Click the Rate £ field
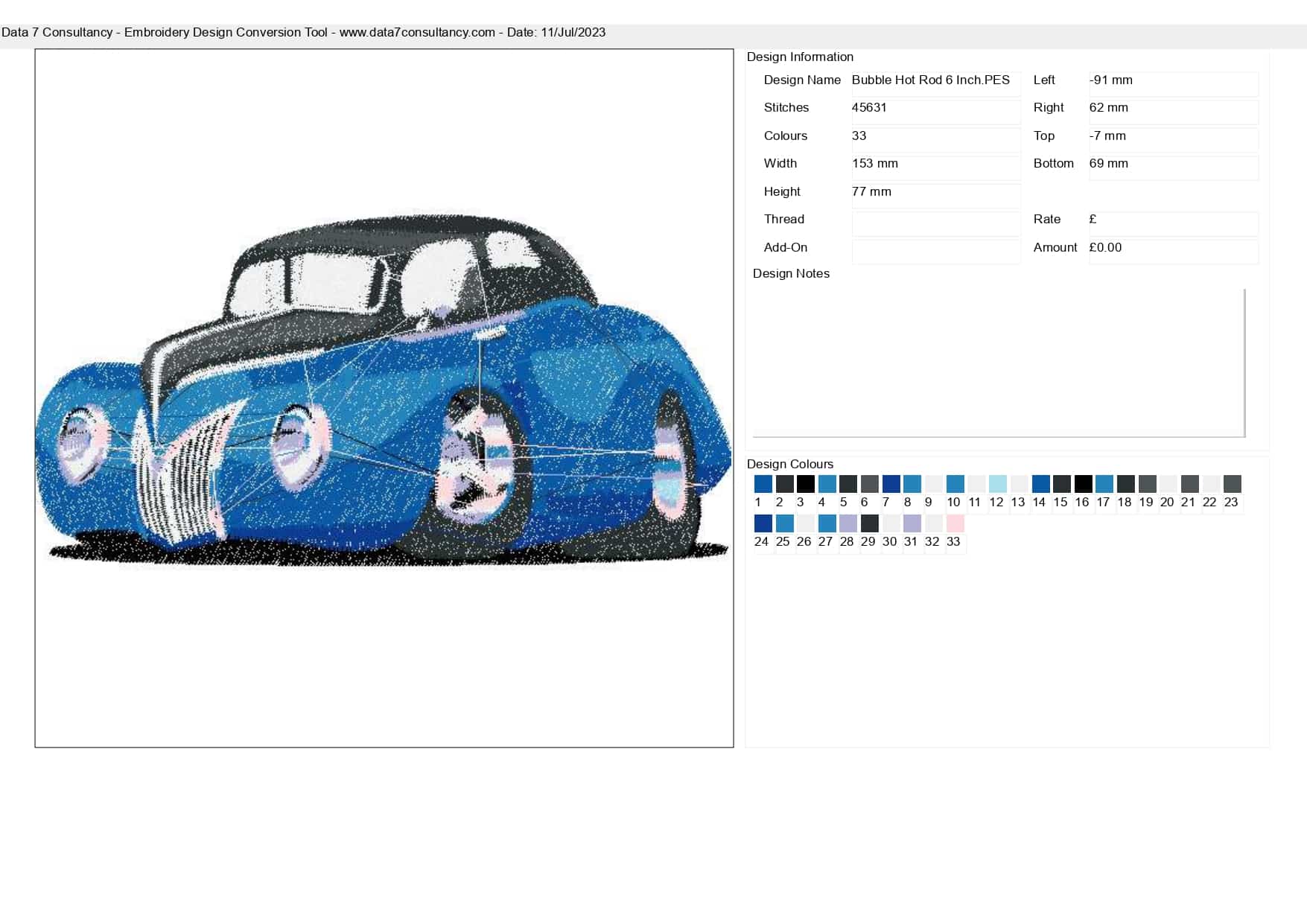Screen dimensions: 1307x924 pos(1174,223)
